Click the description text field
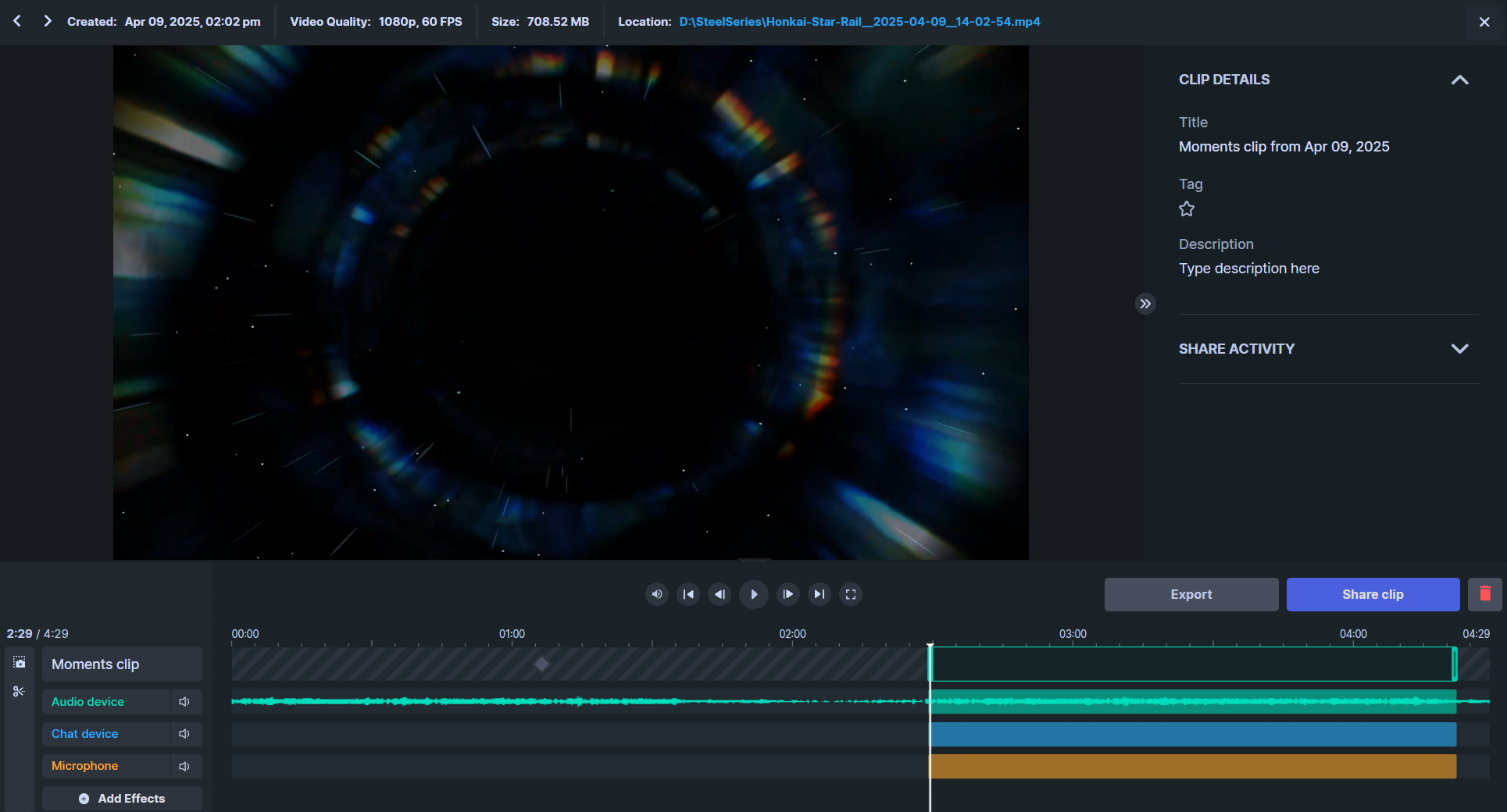 coord(1248,269)
